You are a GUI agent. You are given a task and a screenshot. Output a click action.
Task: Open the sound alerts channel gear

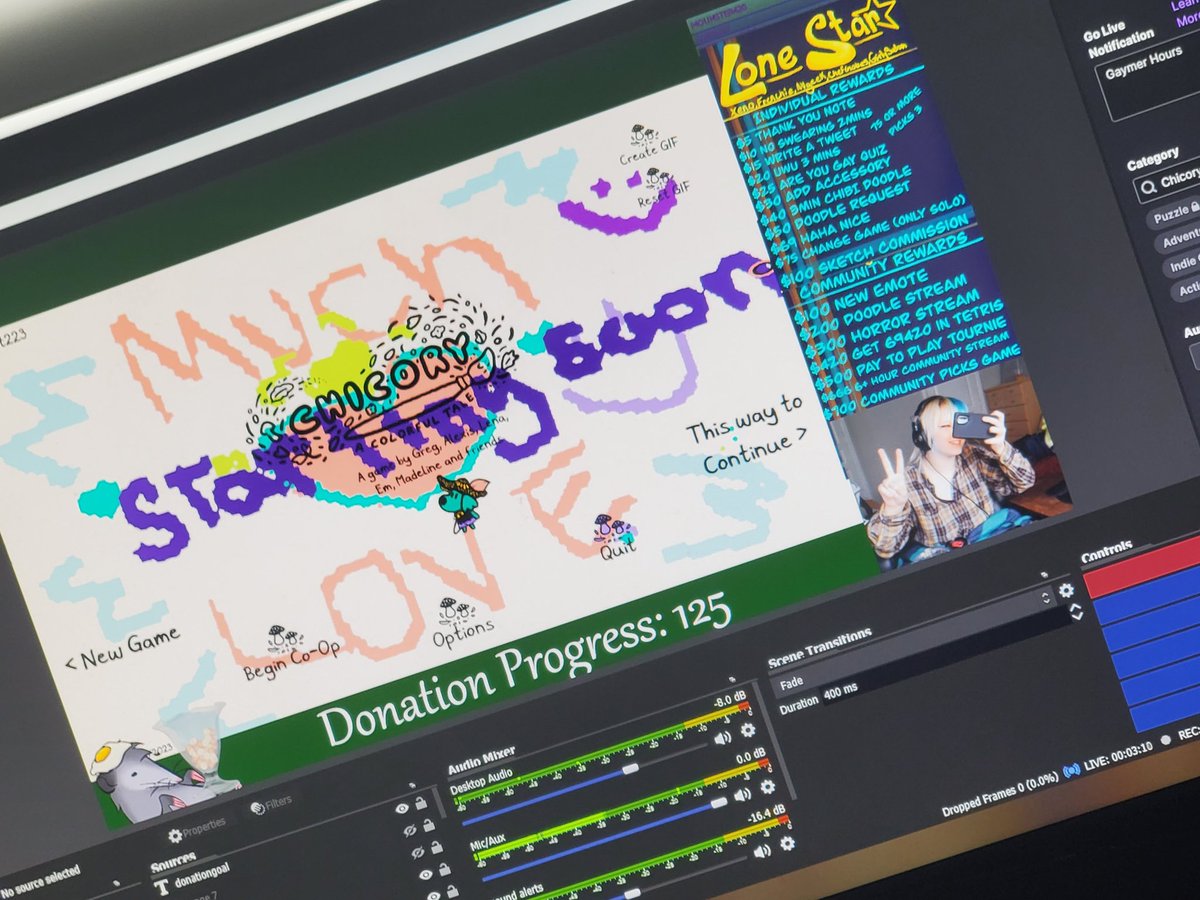(788, 843)
